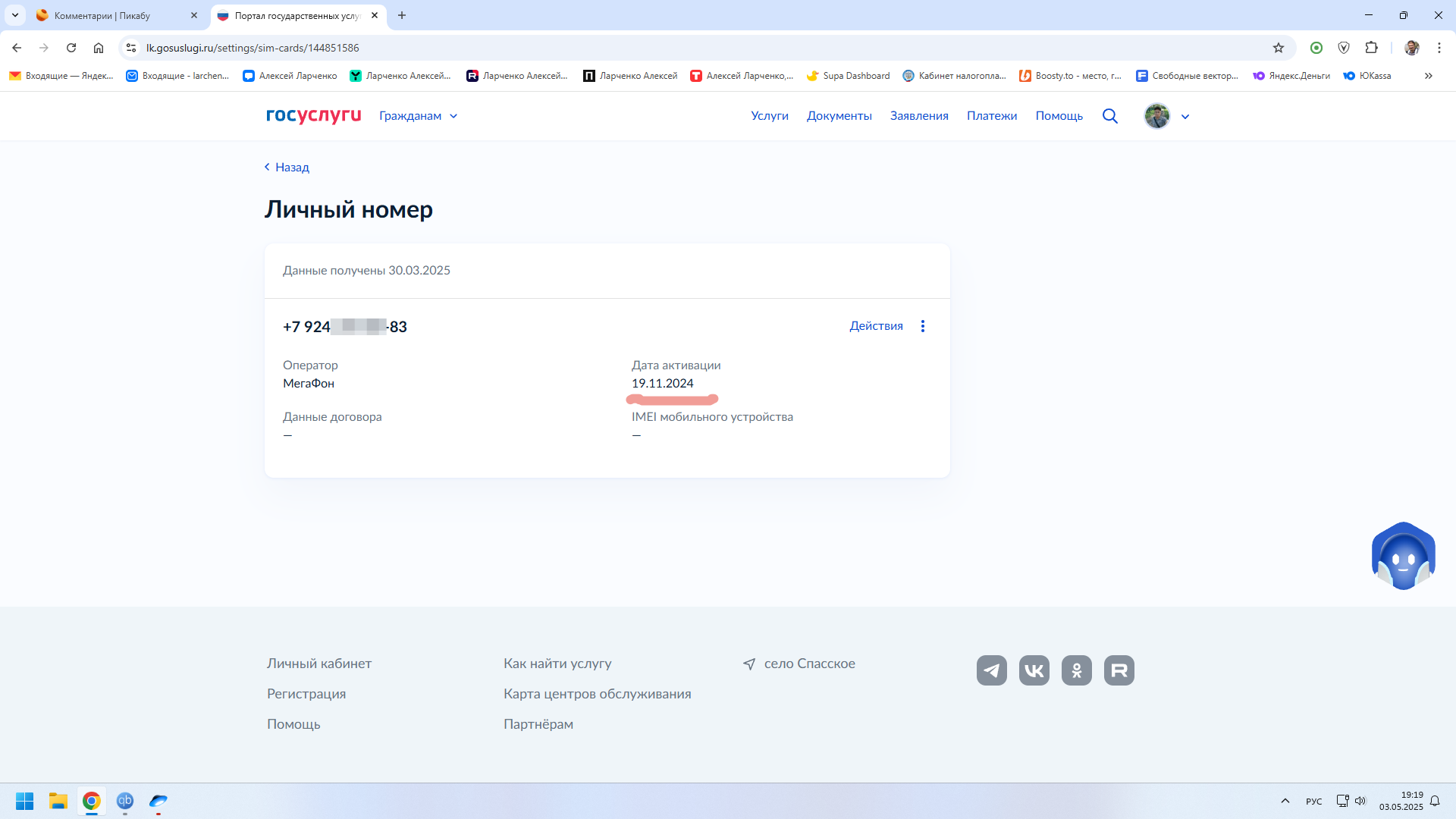Show more bookmarks with the chevron
The height and width of the screenshot is (819, 1456).
click(x=1428, y=76)
